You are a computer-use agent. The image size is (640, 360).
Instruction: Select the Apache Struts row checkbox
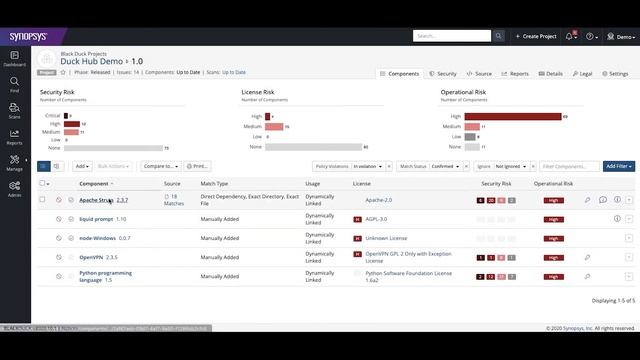[42, 200]
